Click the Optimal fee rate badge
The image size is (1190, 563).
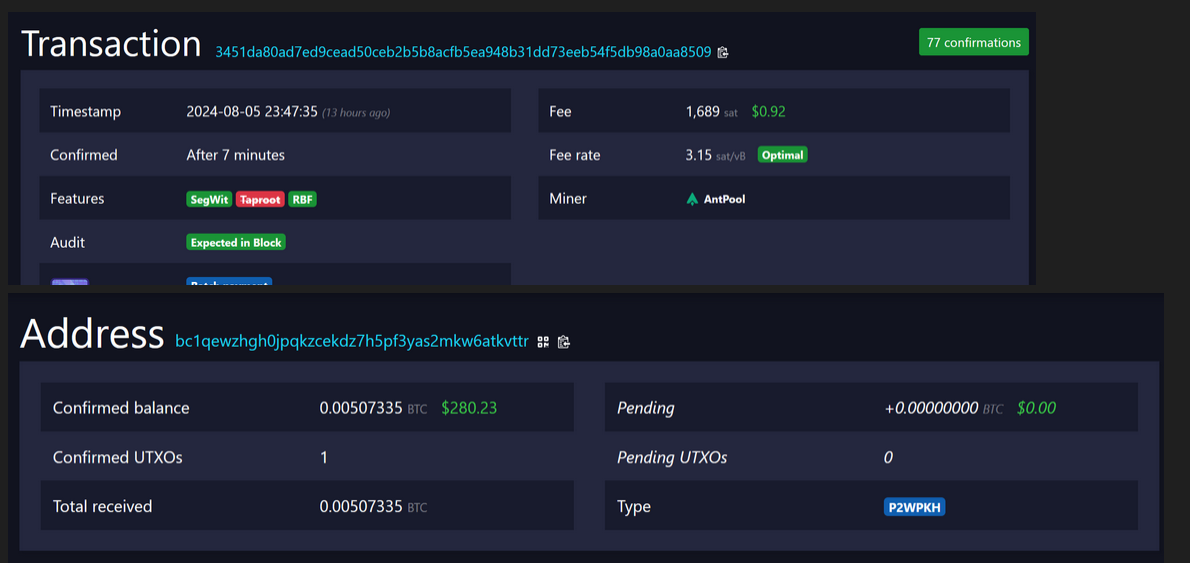click(782, 155)
